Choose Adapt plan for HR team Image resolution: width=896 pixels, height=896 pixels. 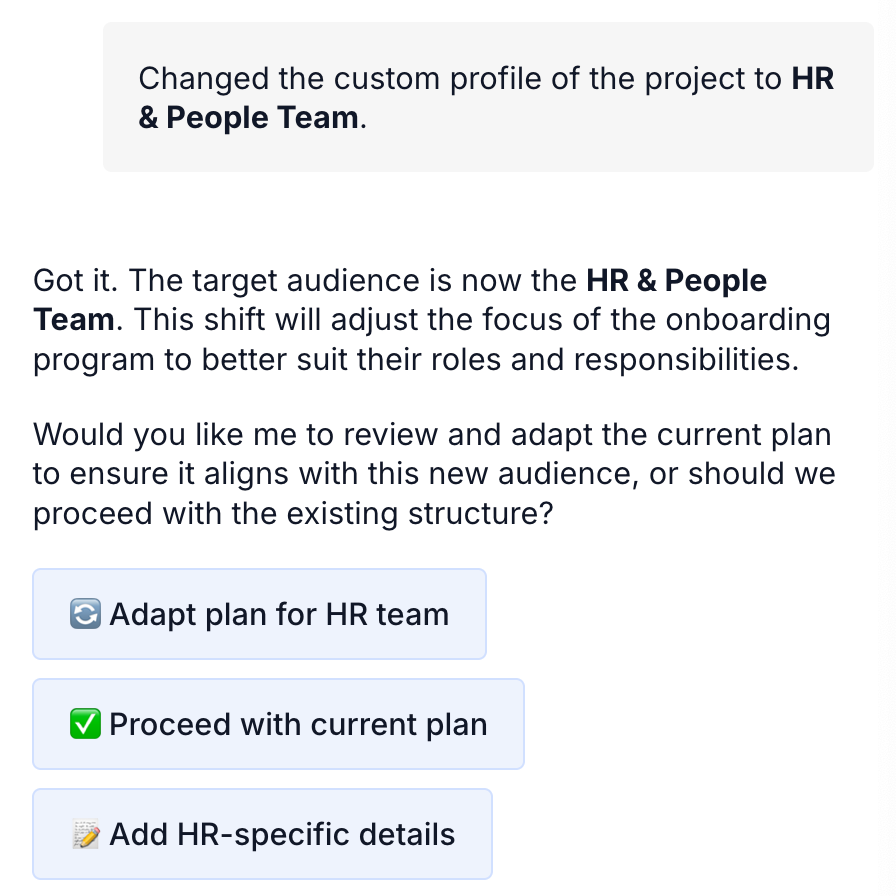click(259, 614)
